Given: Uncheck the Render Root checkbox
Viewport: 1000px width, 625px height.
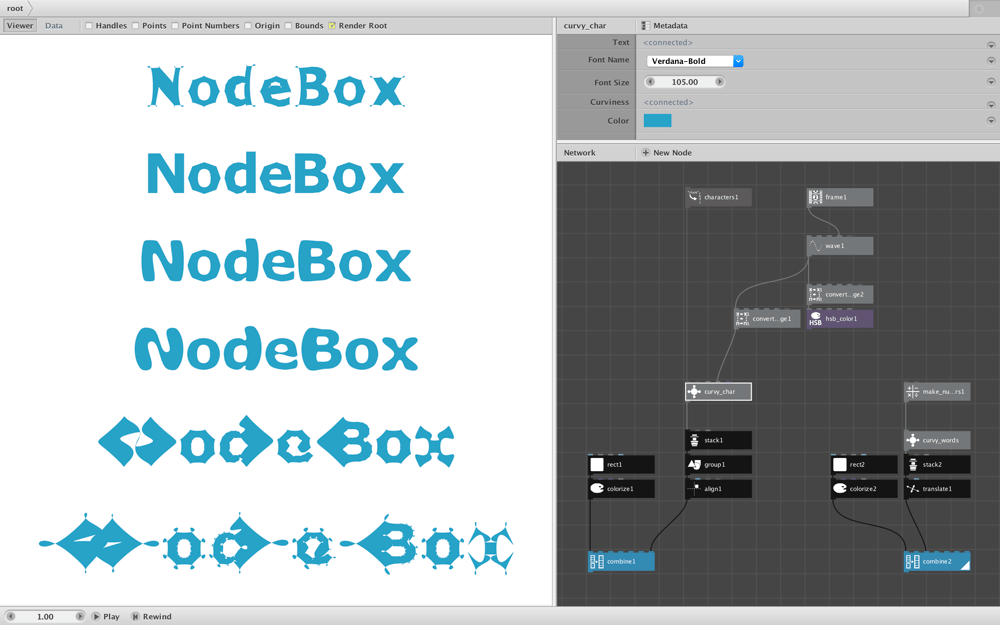Looking at the screenshot, I should 332,26.
